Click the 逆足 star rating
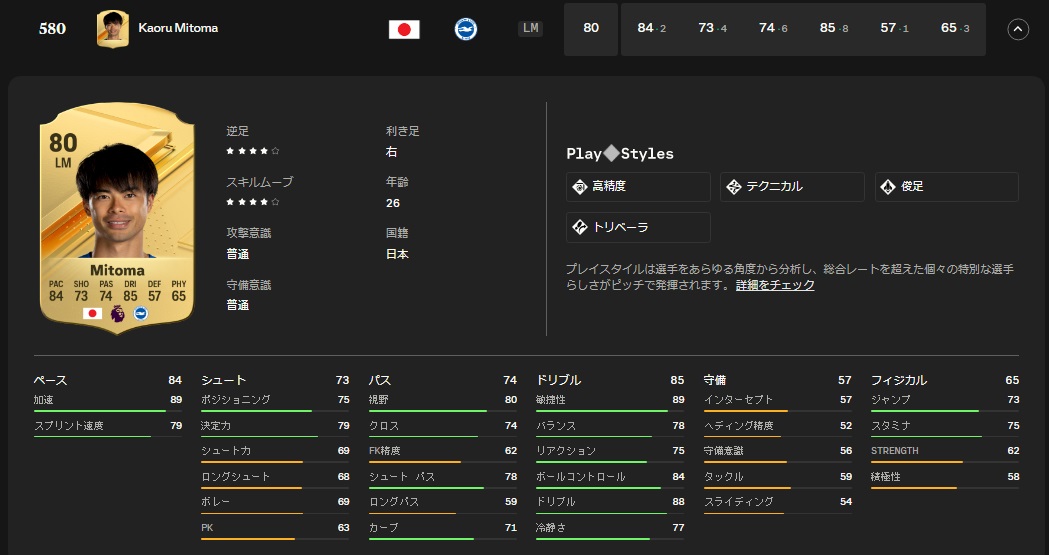The image size is (1049, 555). [252, 151]
